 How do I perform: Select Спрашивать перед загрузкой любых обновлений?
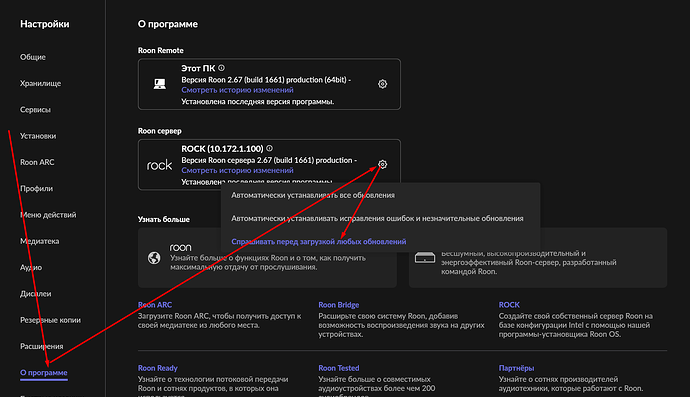[x=319, y=242]
